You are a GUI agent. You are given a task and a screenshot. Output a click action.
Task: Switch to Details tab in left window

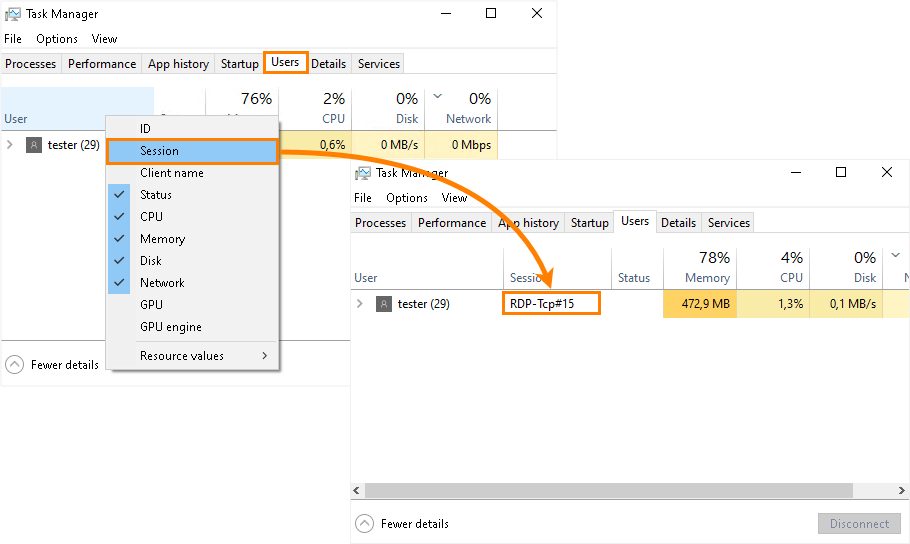pyautogui.click(x=328, y=64)
